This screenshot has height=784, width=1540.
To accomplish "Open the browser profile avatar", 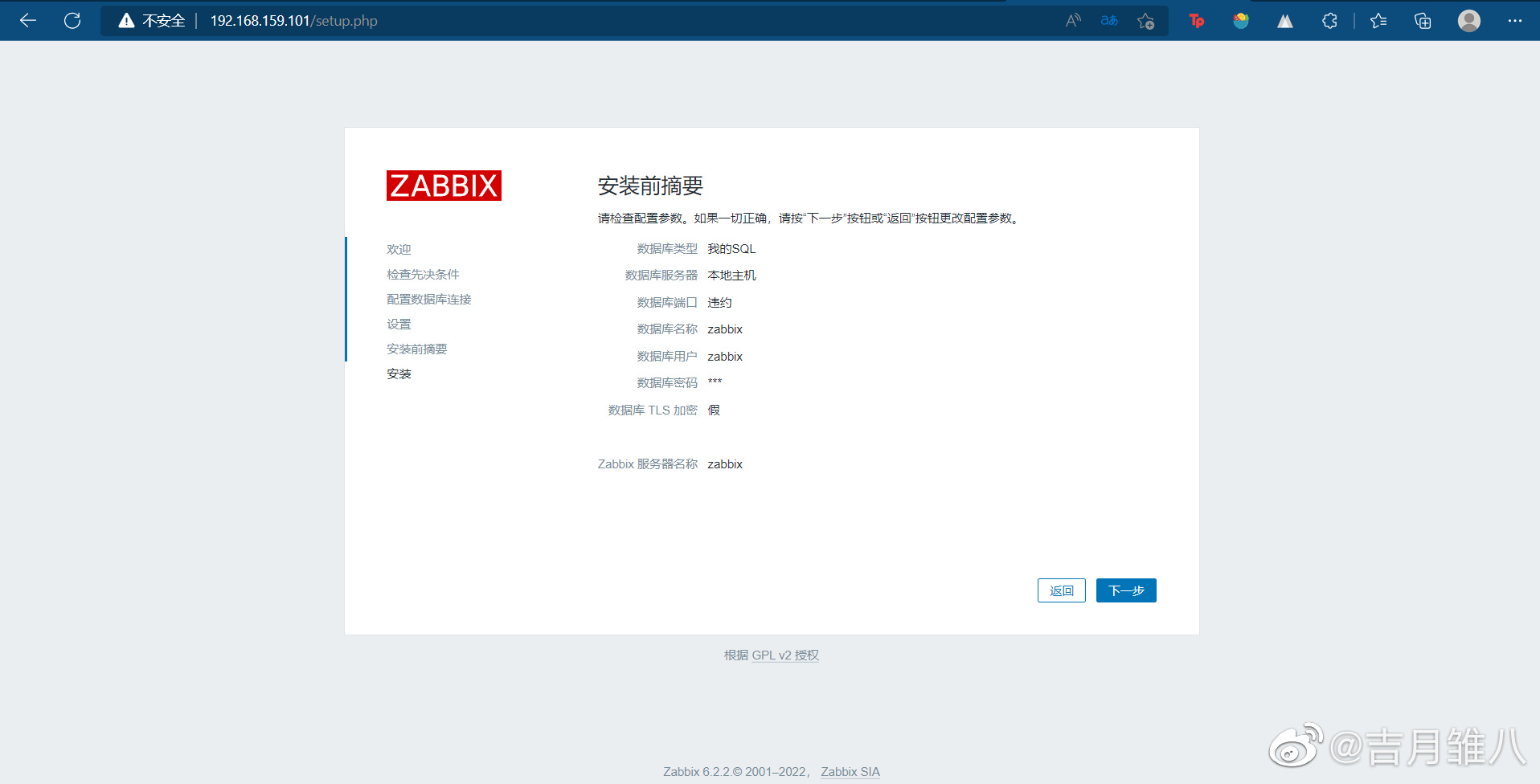I will (1469, 21).
